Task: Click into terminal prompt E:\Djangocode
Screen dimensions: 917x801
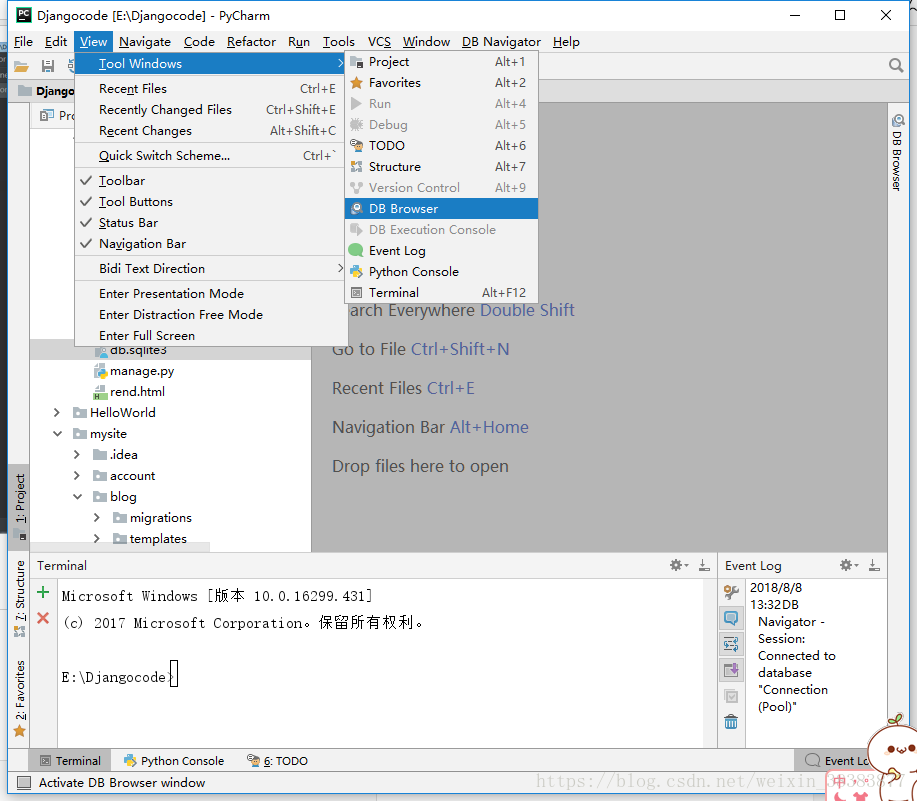Action: [119, 676]
